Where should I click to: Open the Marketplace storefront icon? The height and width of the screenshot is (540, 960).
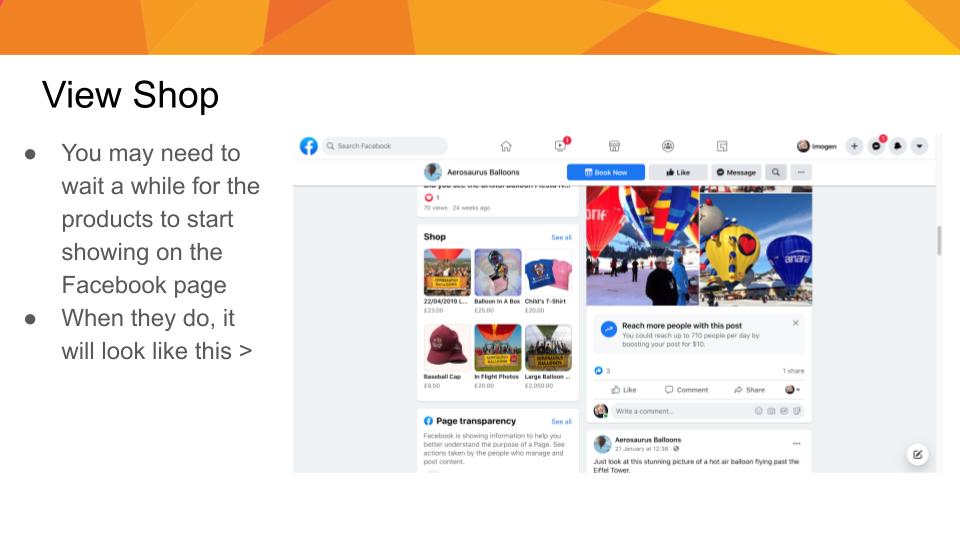tap(614, 146)
